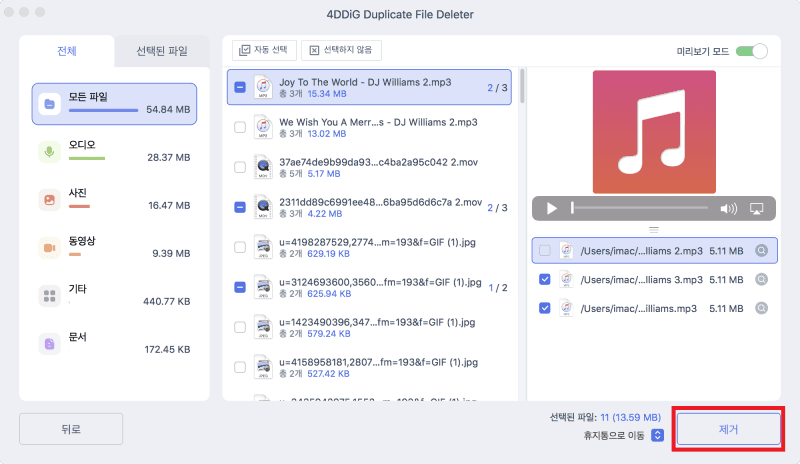Toggle the preview mode switch
This screenshot has height=464, width=800.
[751, 50]
